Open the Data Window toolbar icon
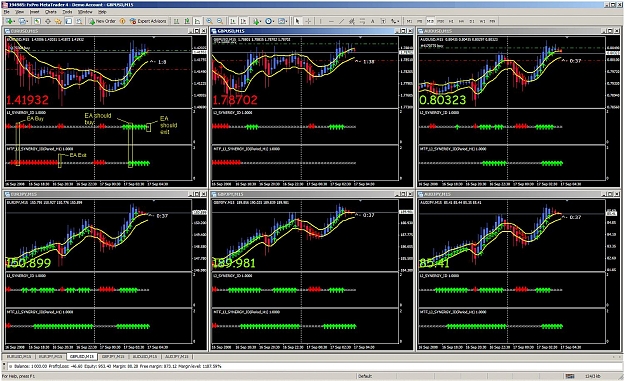 pos(47,21)
